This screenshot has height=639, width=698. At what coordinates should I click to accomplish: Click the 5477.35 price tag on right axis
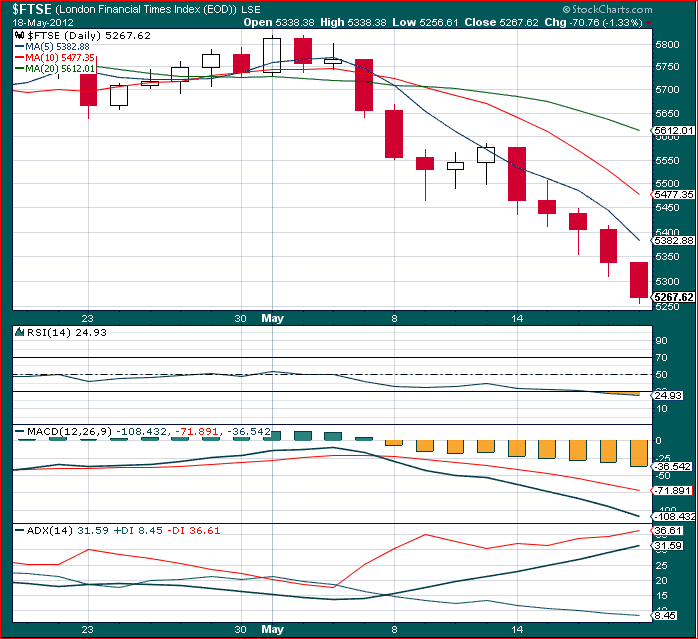click(674, 195)
